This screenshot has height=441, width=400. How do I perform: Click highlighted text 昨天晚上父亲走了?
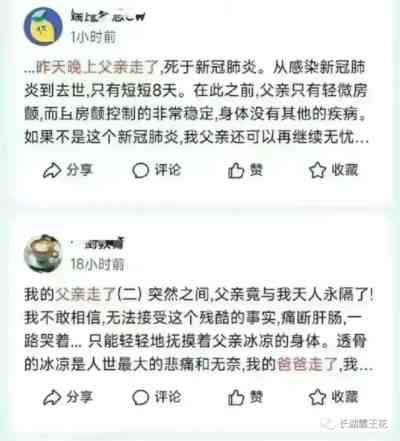[97, 68]
